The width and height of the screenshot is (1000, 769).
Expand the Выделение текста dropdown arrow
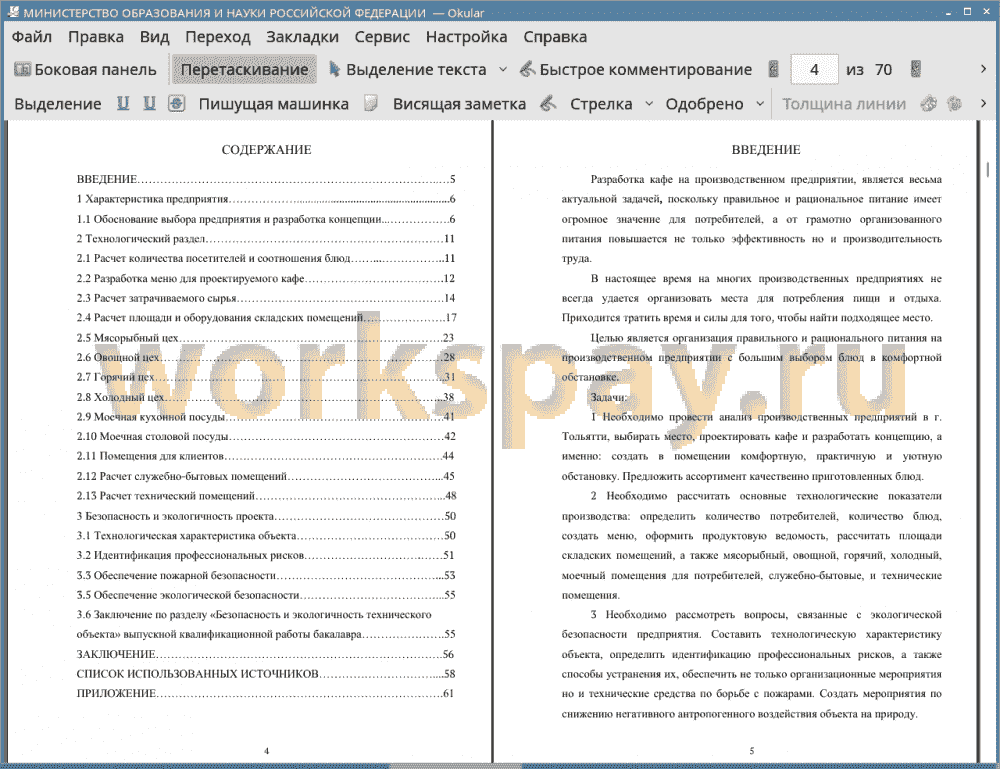click(503, 70)
